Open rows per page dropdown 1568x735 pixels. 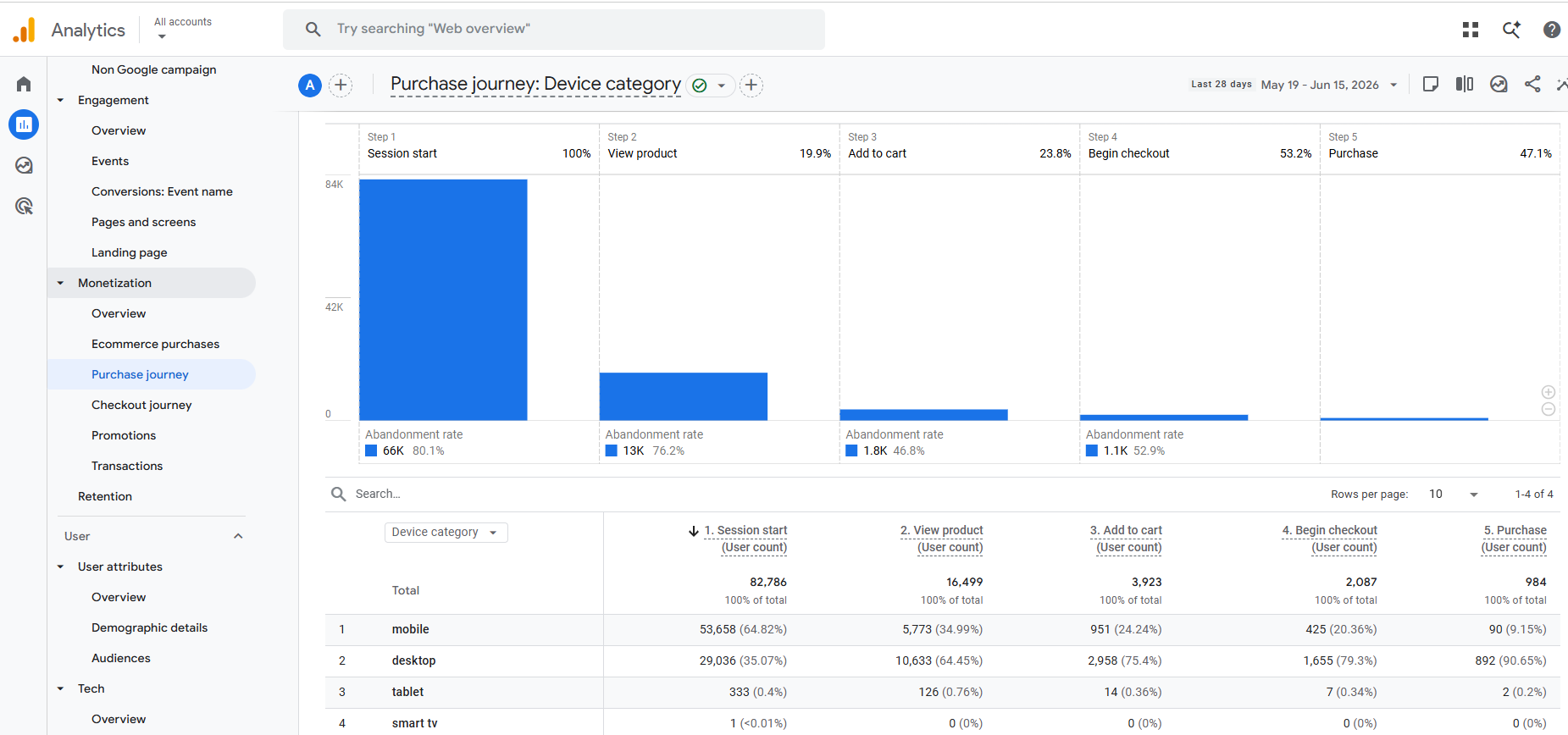(x=1454, y=495)
